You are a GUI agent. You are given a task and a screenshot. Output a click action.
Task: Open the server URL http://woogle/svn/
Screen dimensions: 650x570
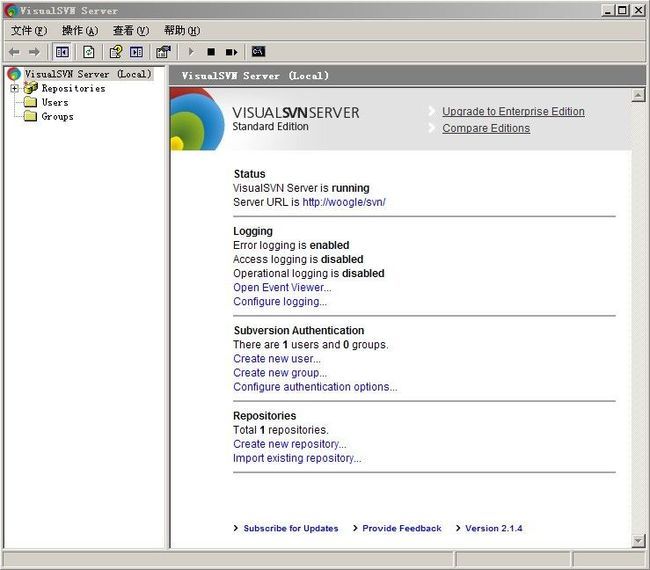pyautogui.click(x=344, y=202)
